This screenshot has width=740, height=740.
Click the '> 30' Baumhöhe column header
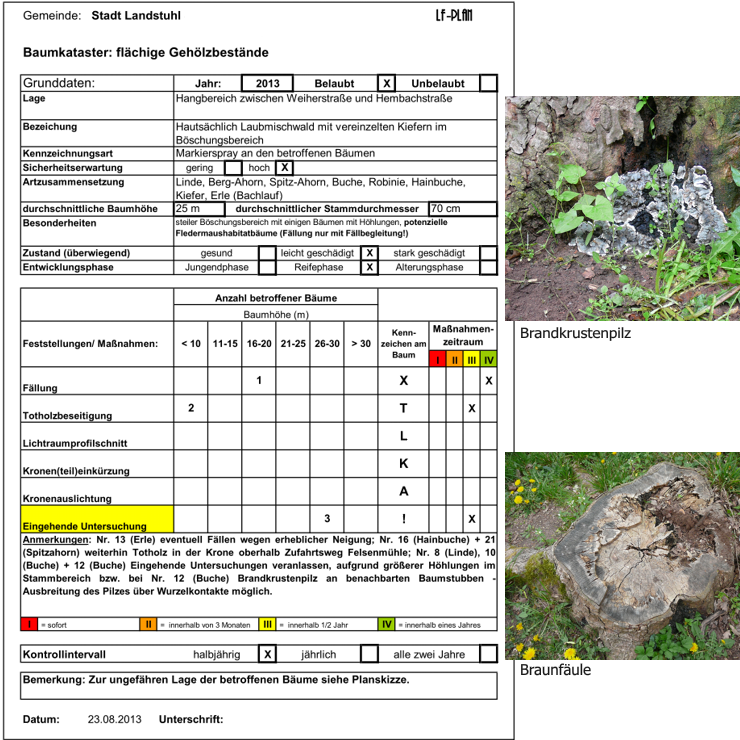click(361, 344)
